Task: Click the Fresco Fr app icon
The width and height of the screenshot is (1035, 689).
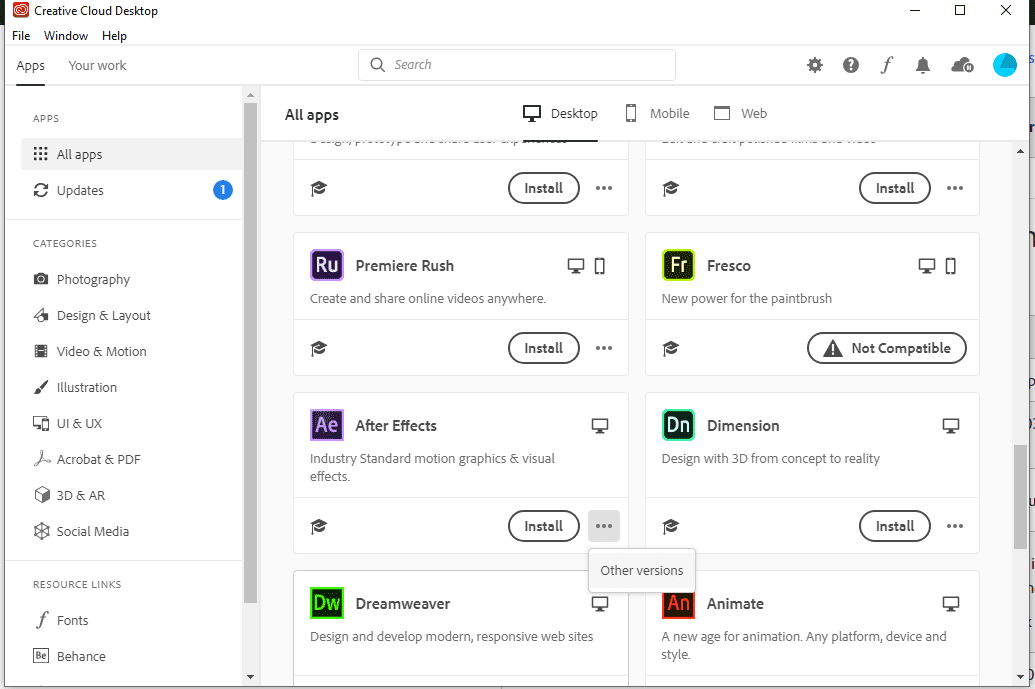Action: [x=679, y=265]
